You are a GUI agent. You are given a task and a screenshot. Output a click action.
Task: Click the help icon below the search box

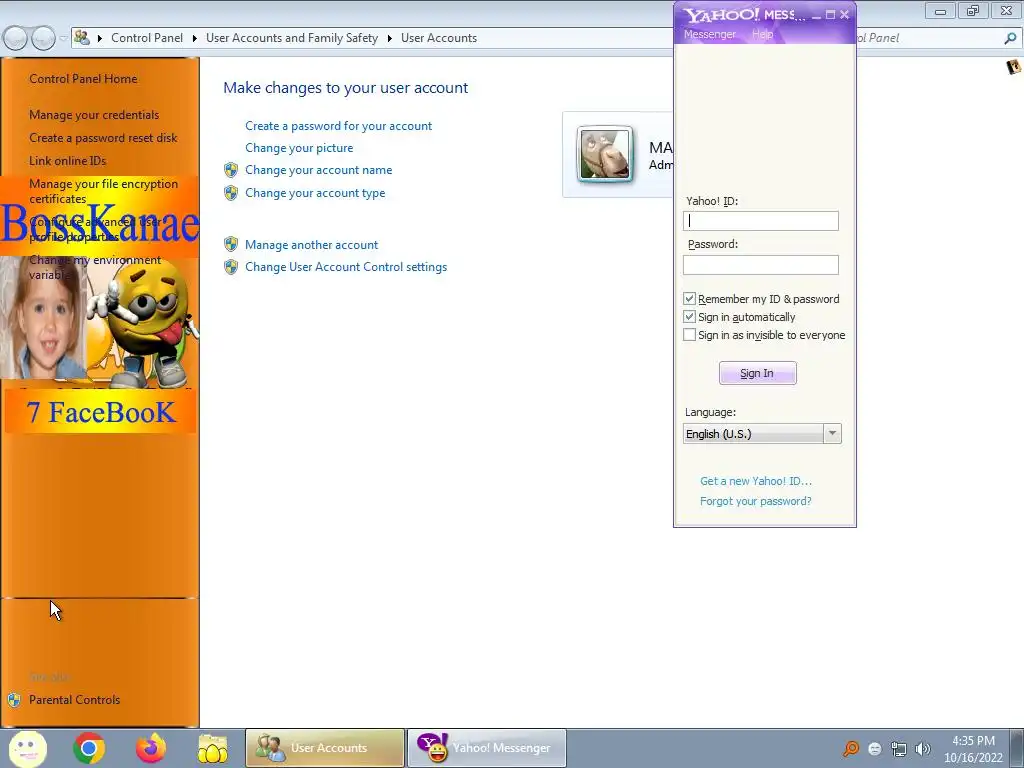(1014, 67)
